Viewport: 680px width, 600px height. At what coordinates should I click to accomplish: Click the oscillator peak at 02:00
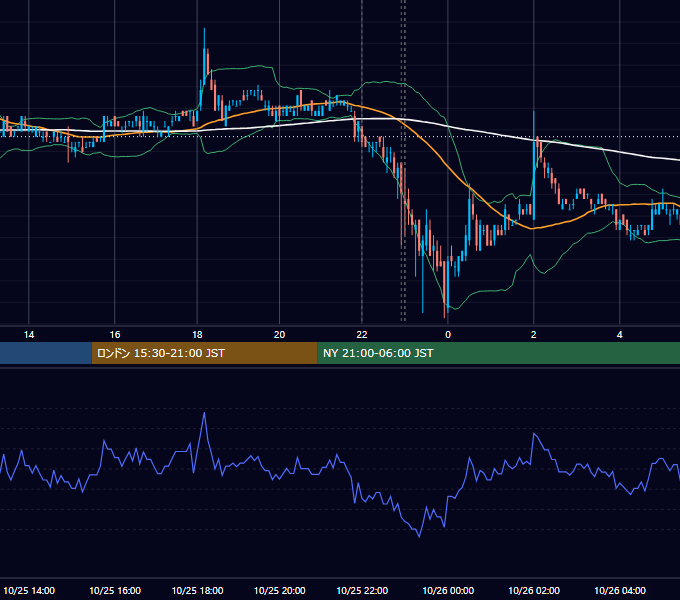pyautogui.click(x=534, y=434)
